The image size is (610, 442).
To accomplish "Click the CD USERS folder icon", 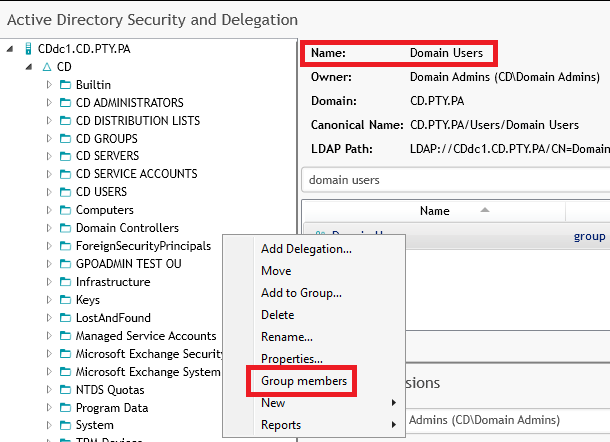I will (x=65, y=192).
